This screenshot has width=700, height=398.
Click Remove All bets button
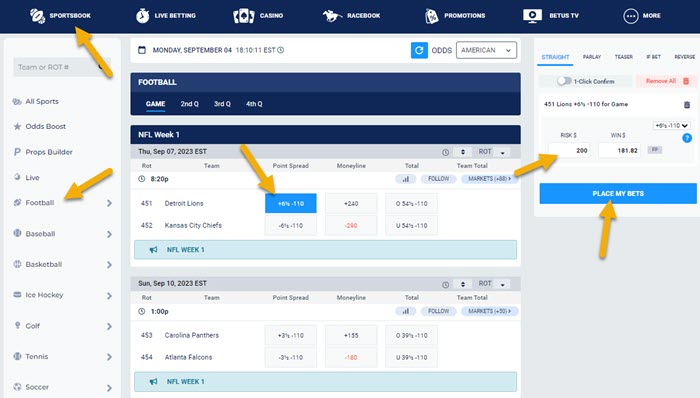[x=667, y=81]
